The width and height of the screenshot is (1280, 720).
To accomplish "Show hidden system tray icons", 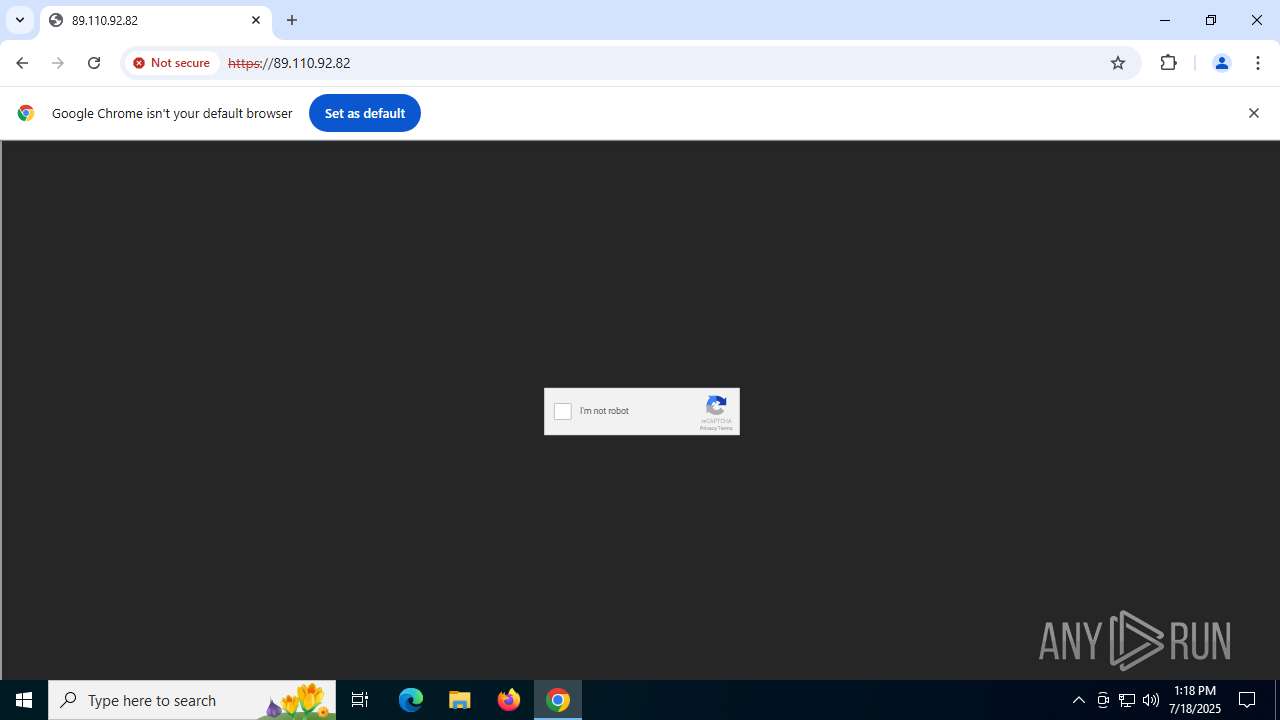I will tap(1079, 700).
